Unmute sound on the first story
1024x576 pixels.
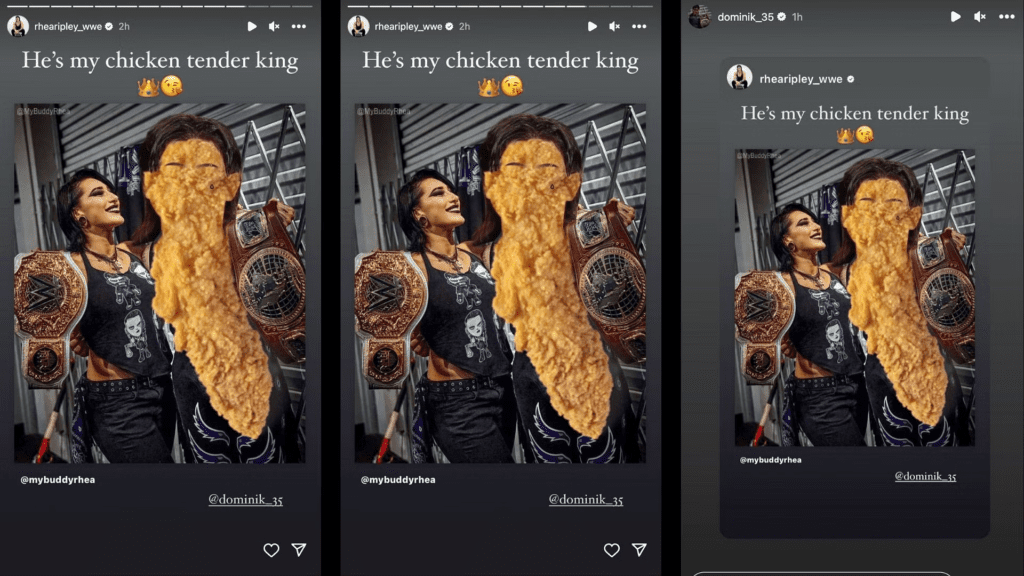(274, 27)
